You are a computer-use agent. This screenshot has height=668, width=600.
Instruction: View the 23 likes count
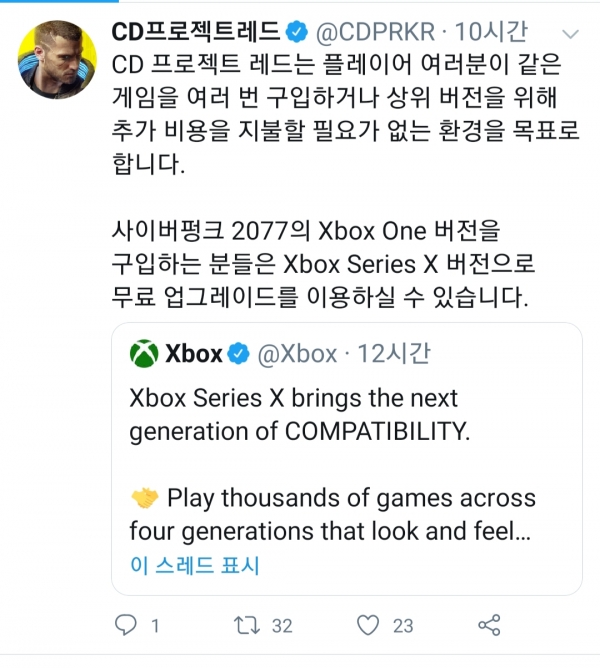[x=402, y=626]
